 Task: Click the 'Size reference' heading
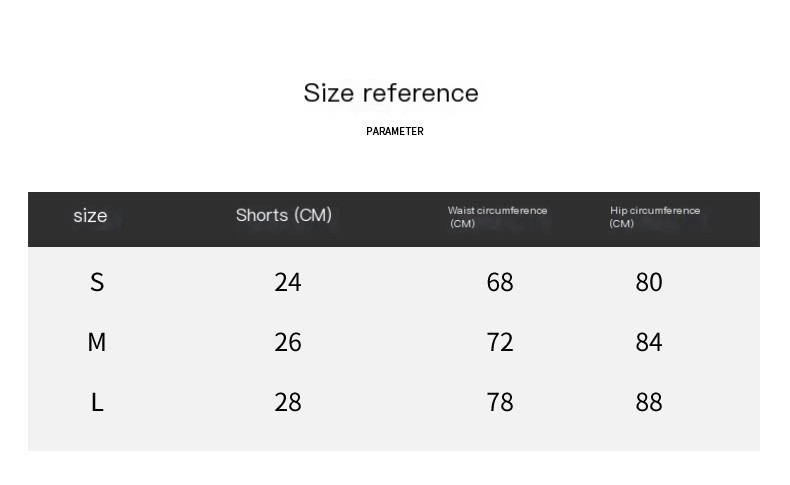[391, 93]
